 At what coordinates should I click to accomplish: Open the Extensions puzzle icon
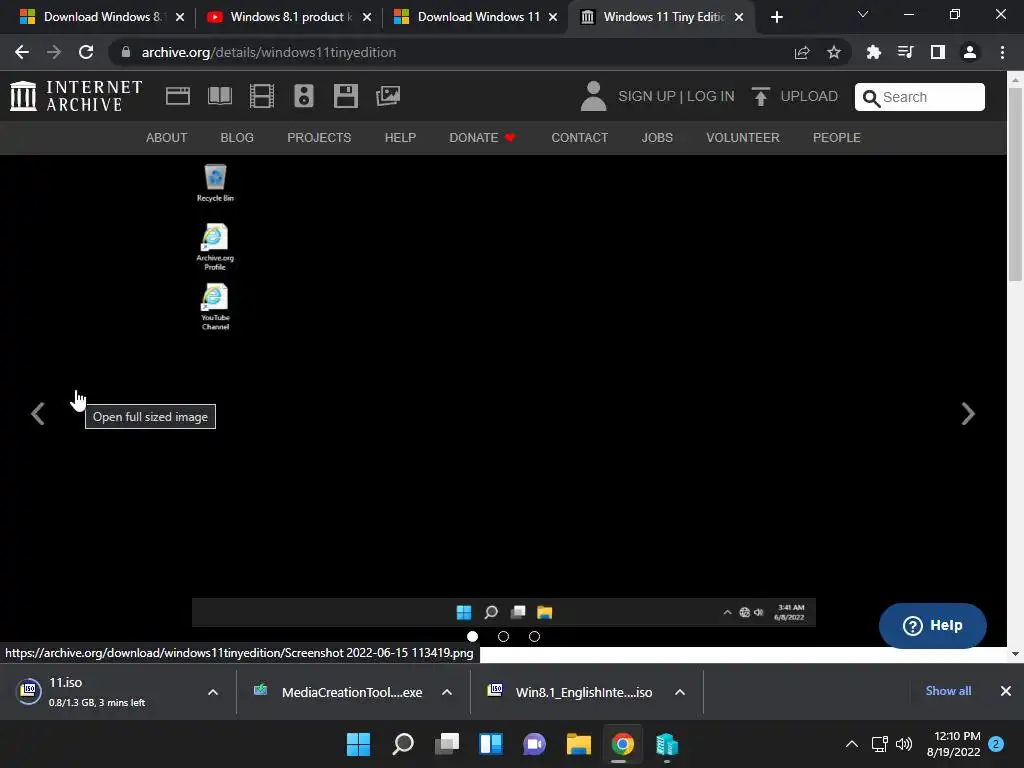874,52
